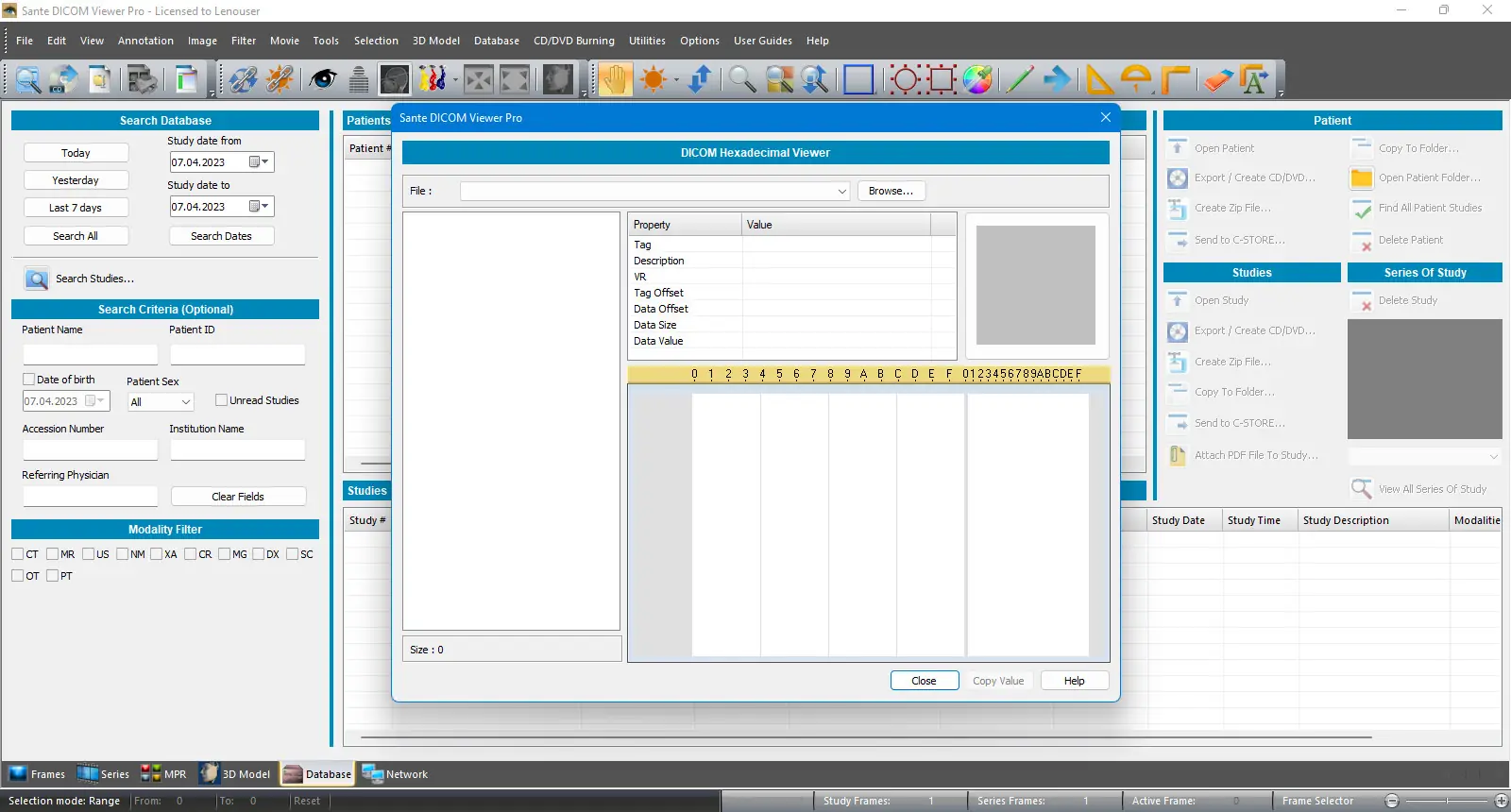
Task: Click the Referring Physician input field
Action: [x=91, y=496]
